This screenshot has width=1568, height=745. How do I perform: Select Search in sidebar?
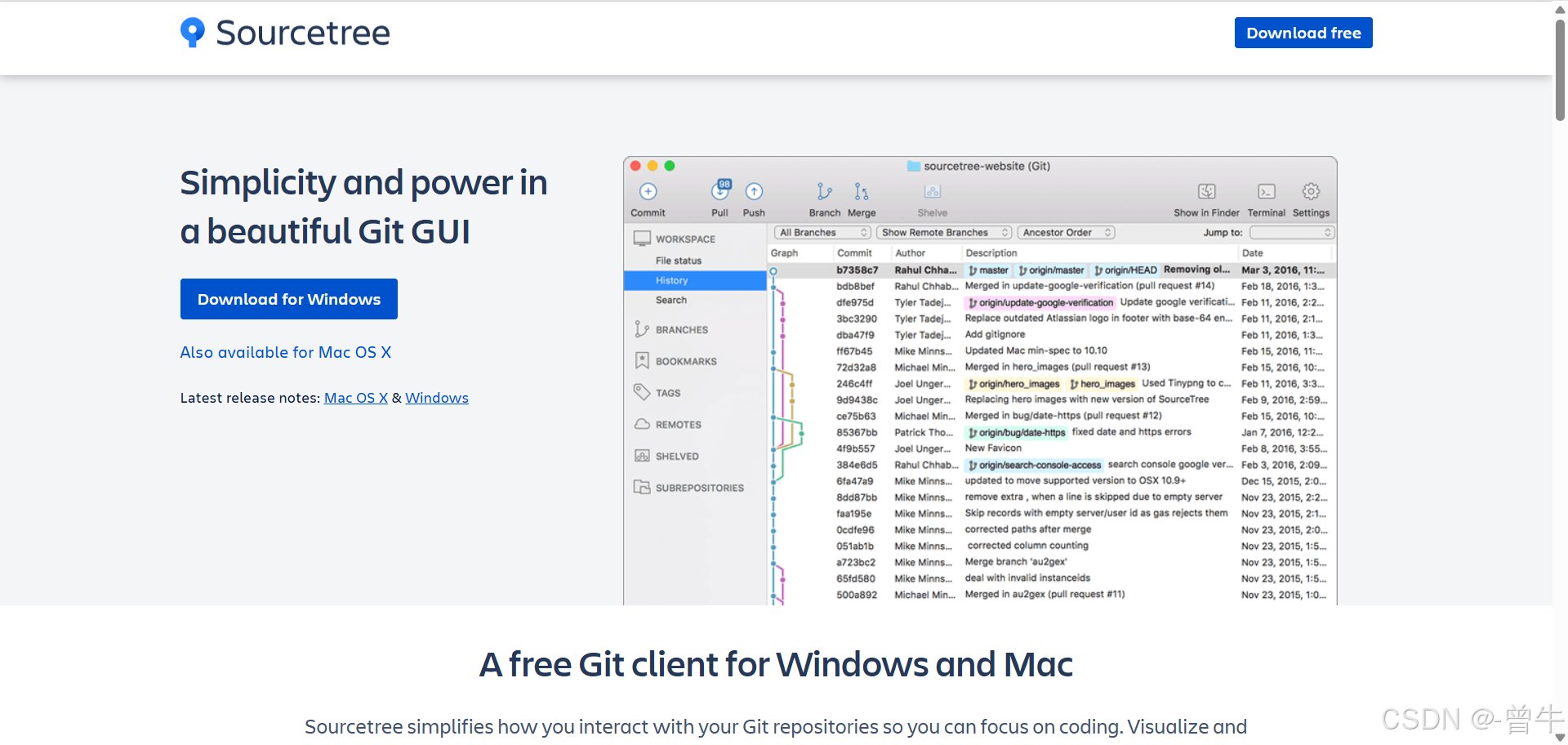(x=671, y=300)
